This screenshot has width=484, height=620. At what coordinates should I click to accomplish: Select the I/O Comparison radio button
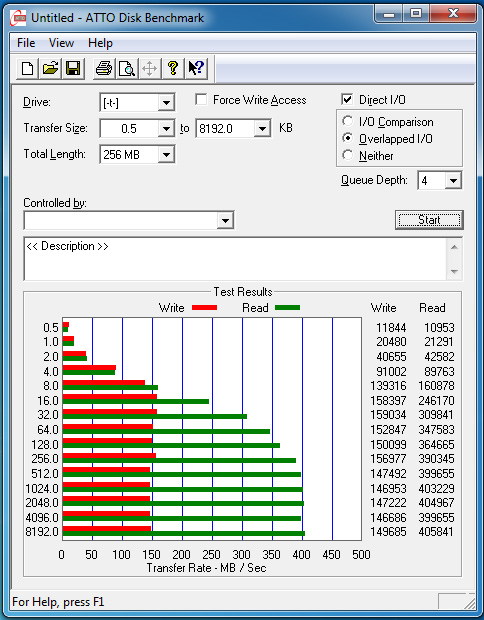pyautogui.click(x=348, y=121)
